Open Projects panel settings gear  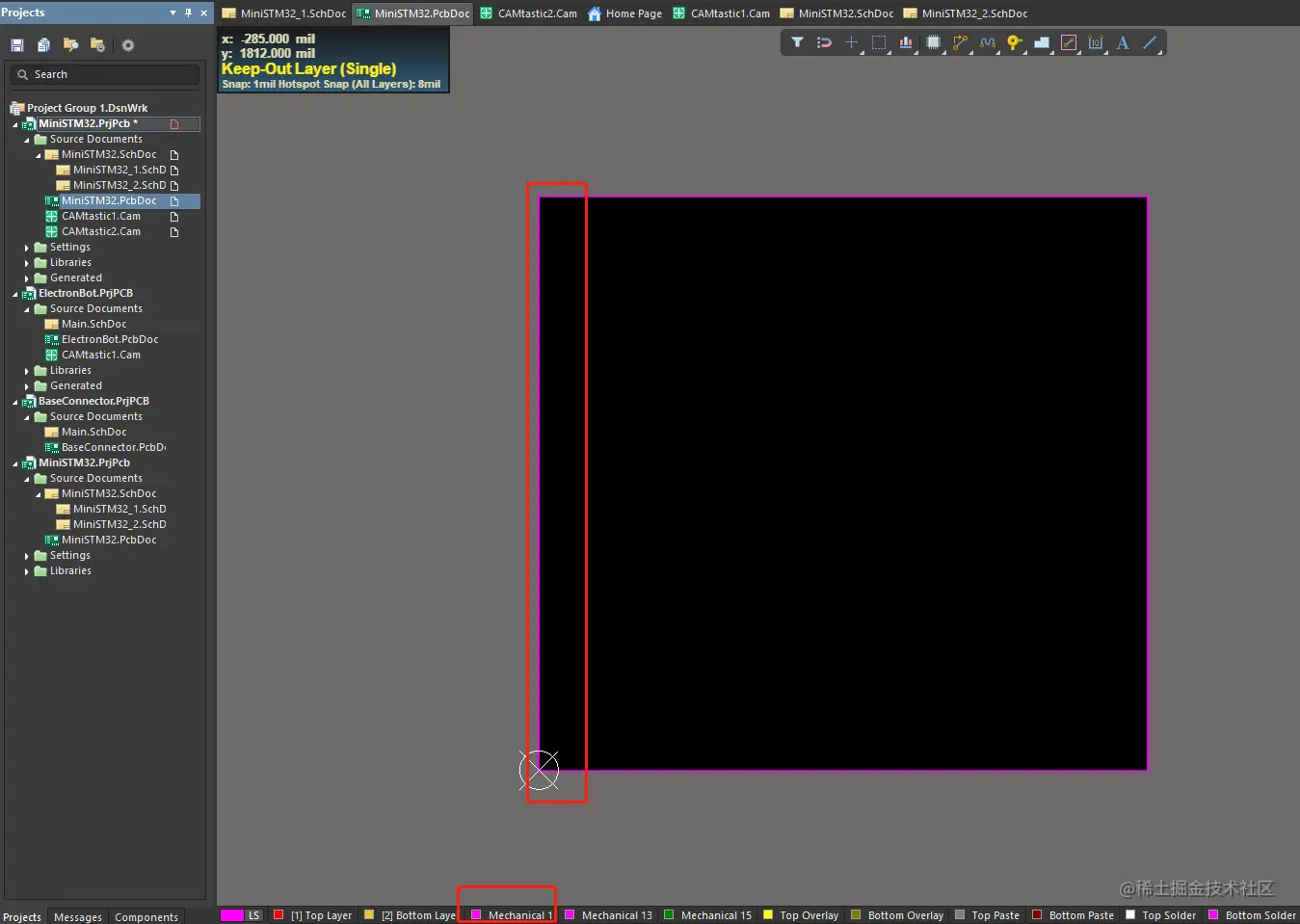[128, 45]
